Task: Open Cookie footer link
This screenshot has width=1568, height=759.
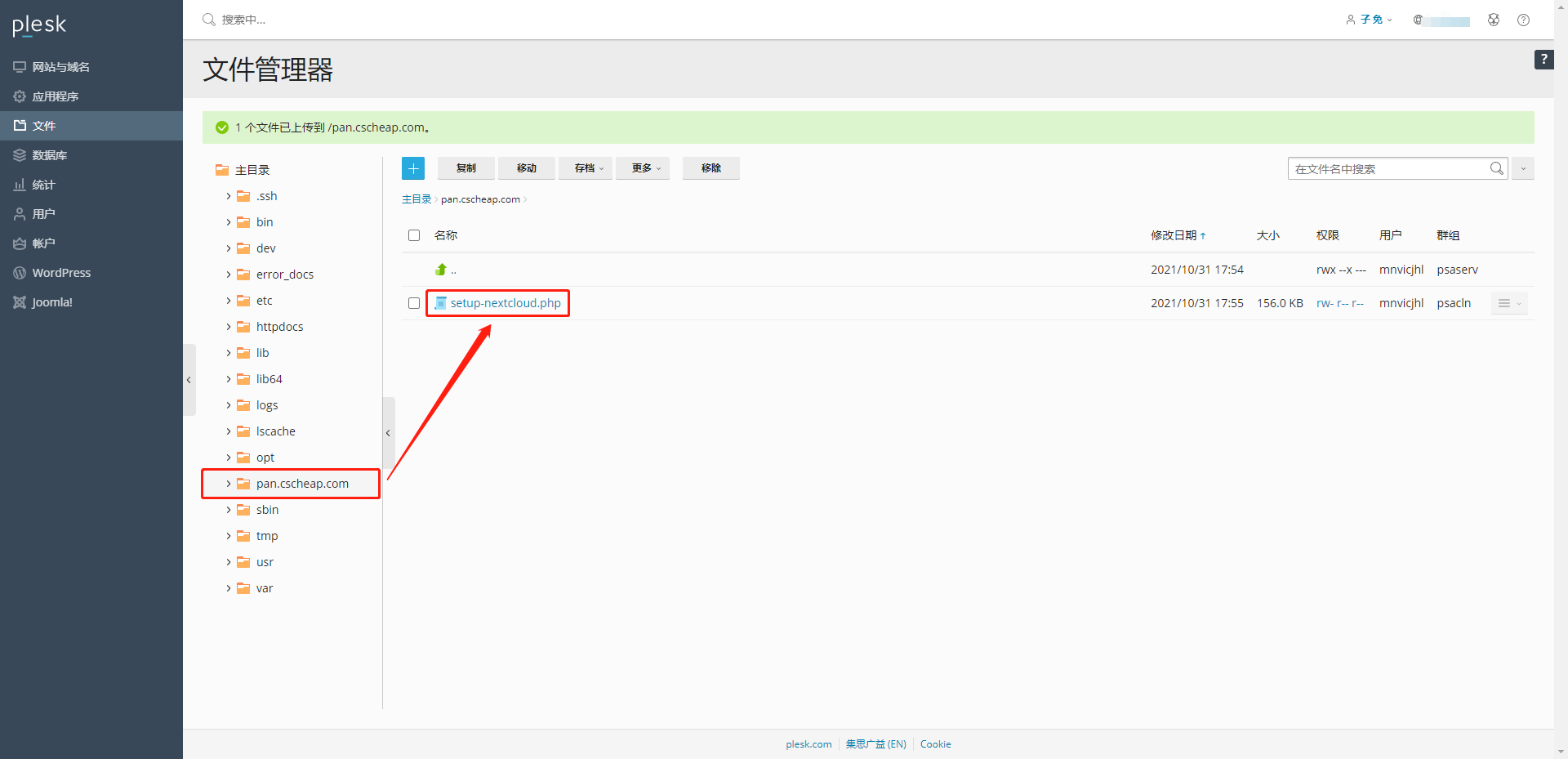Action: click(x=936, y=744)
